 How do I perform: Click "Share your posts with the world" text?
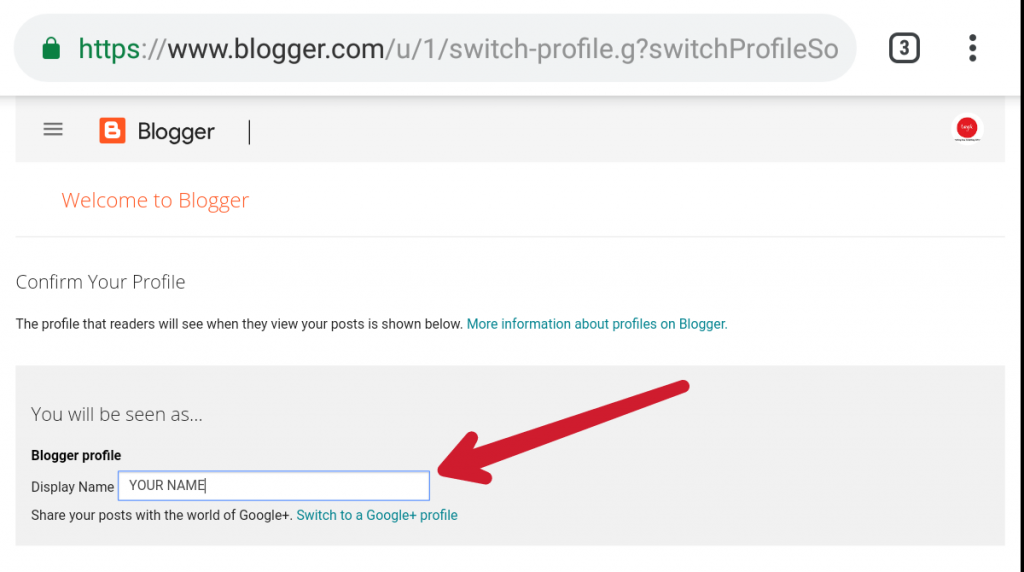tap(161, 515)
